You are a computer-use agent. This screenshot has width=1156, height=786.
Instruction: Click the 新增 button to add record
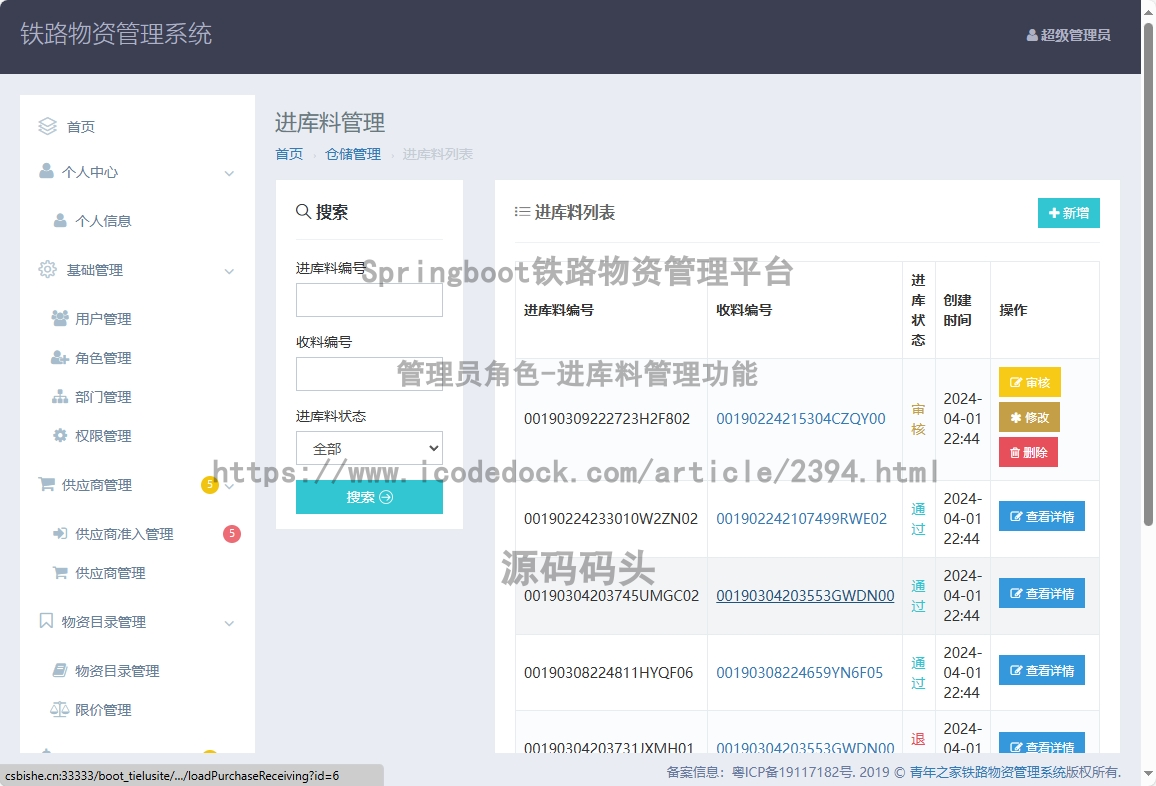(1068, 213)
